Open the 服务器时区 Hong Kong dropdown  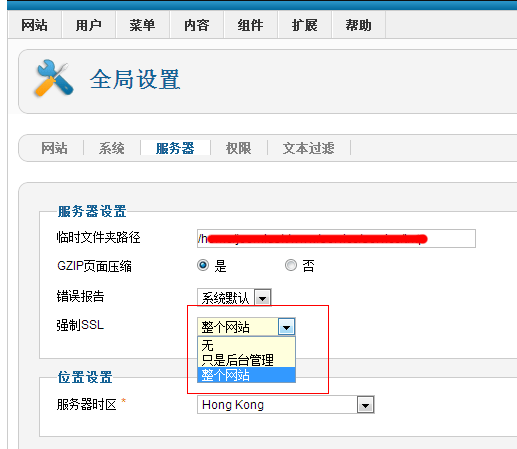pyautogui.click(x=286, y=405)
